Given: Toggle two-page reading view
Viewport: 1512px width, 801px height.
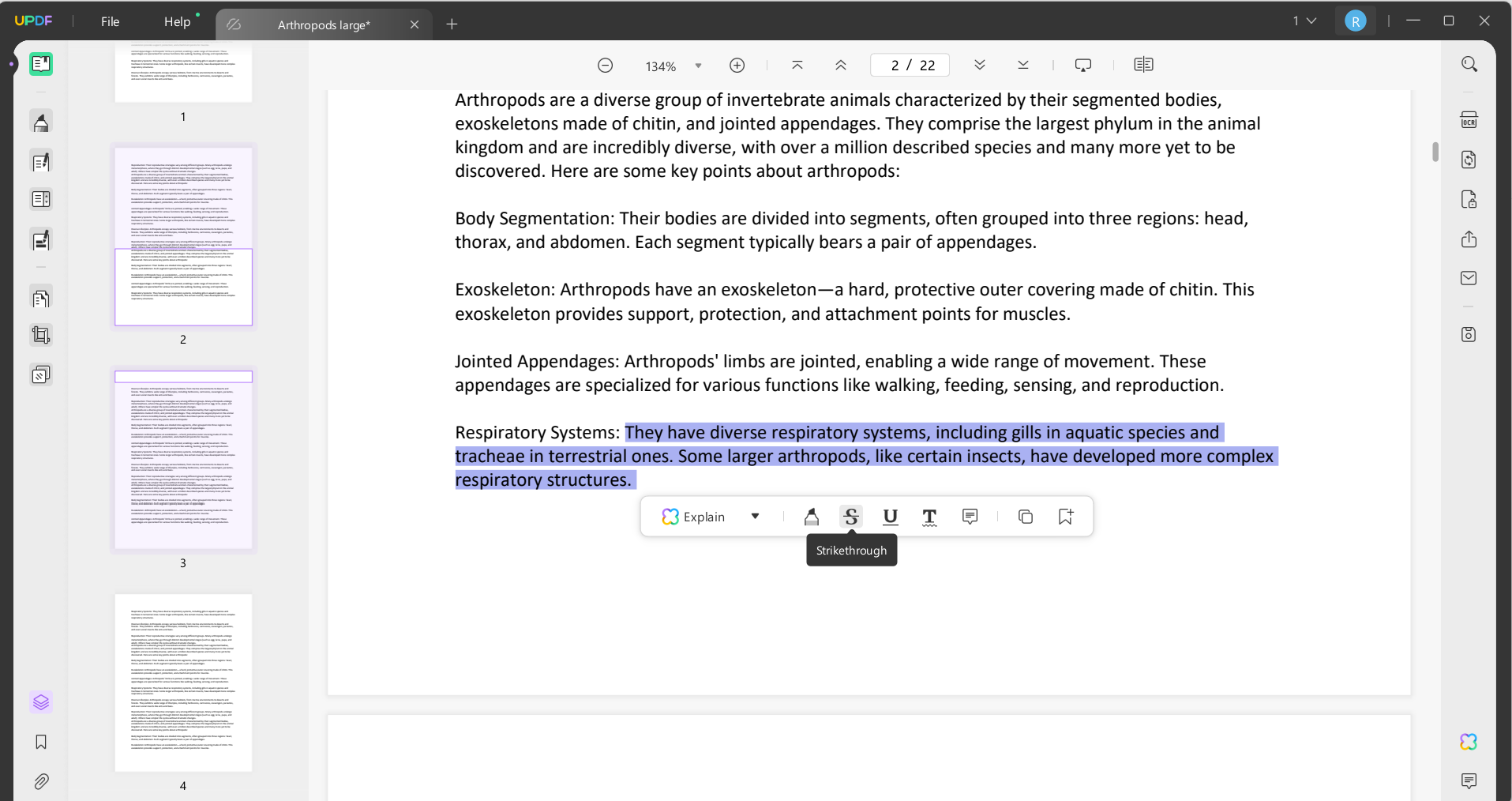Looking at the screenshot, I should coord(1143,65).
